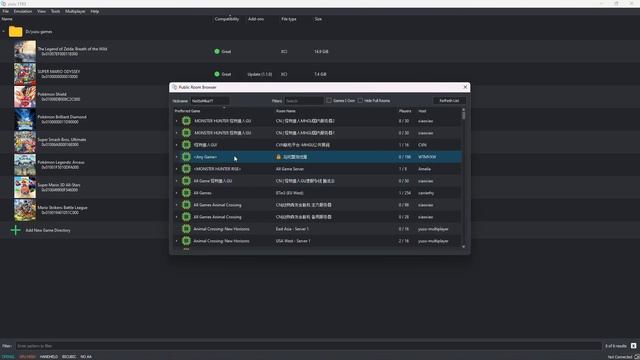The height and width of the screenshot is (360, 640).
Task: Click the Not Connected network status icon
Action: 637,357
